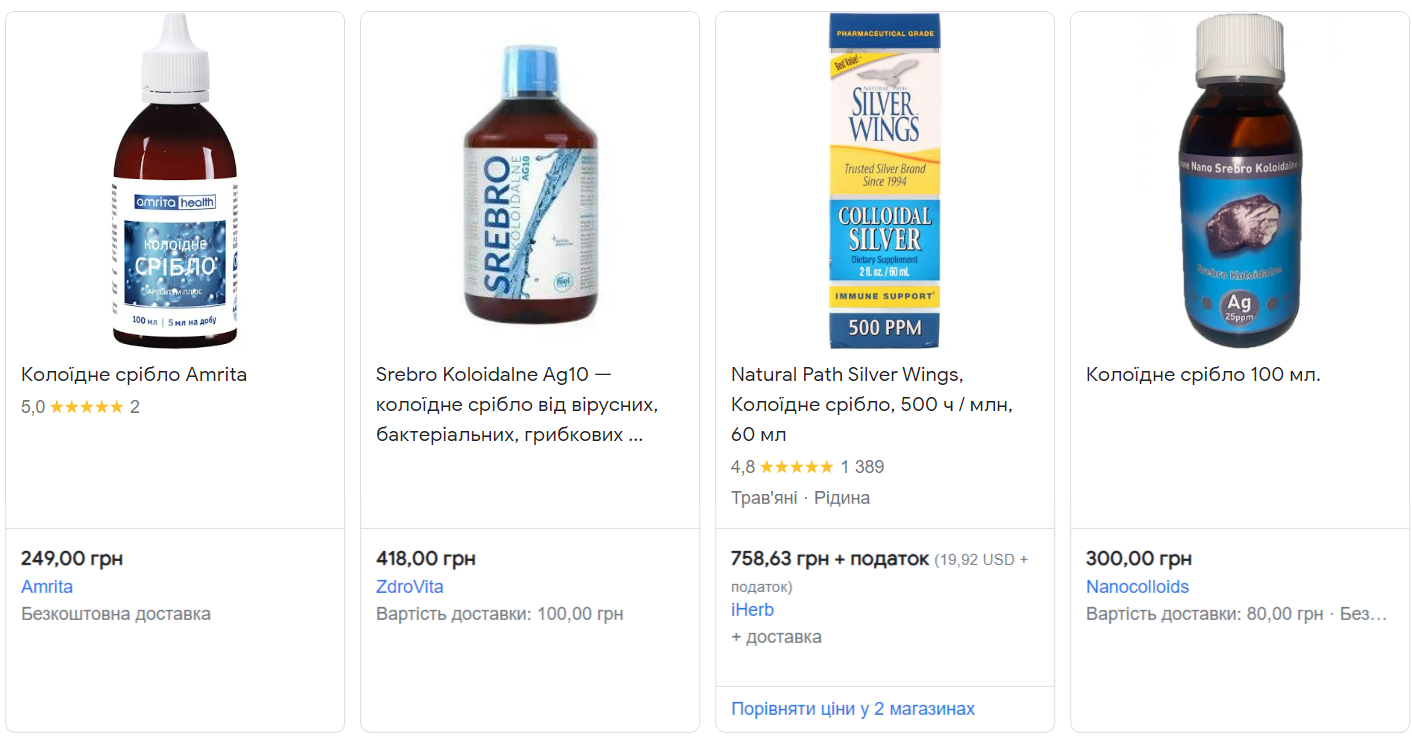Click the 418,00 грн price

(x=426, y=559)
